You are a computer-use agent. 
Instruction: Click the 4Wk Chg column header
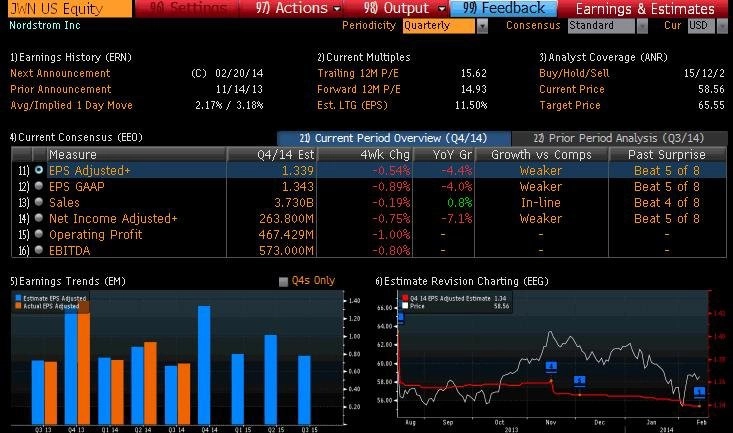[366, 155]
